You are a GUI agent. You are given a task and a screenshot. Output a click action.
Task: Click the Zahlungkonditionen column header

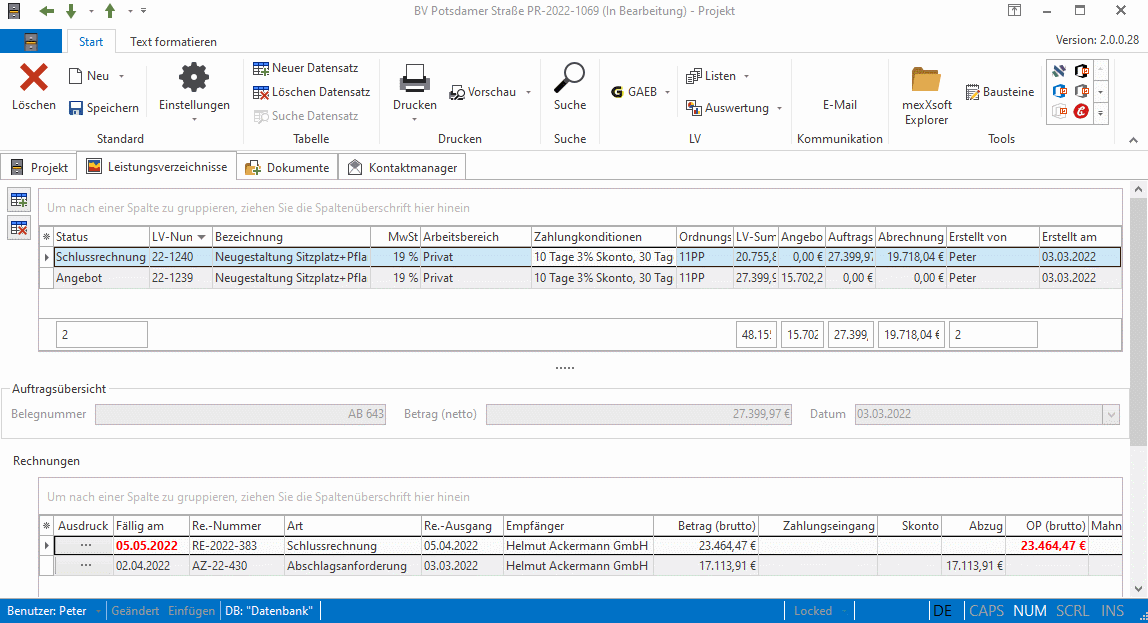603,237
